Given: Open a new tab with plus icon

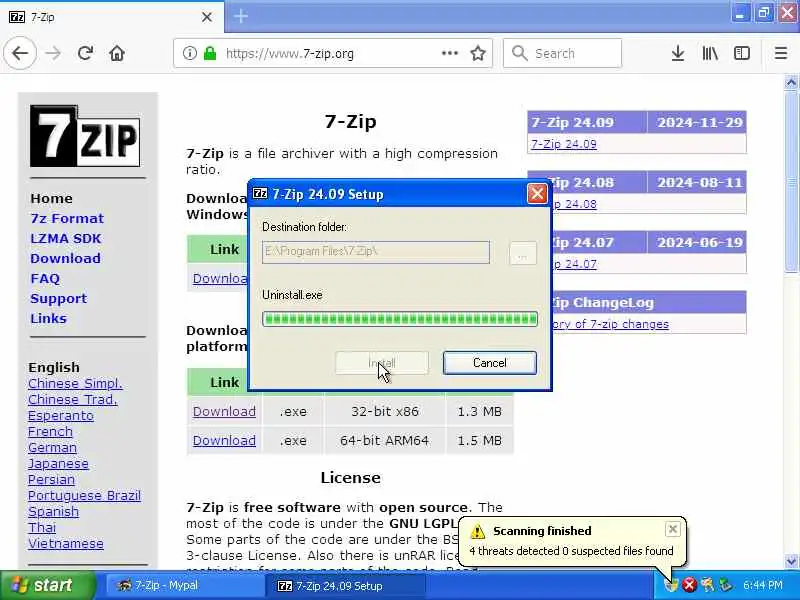Looking at the screenshot, I should click(x=241, y=16).
